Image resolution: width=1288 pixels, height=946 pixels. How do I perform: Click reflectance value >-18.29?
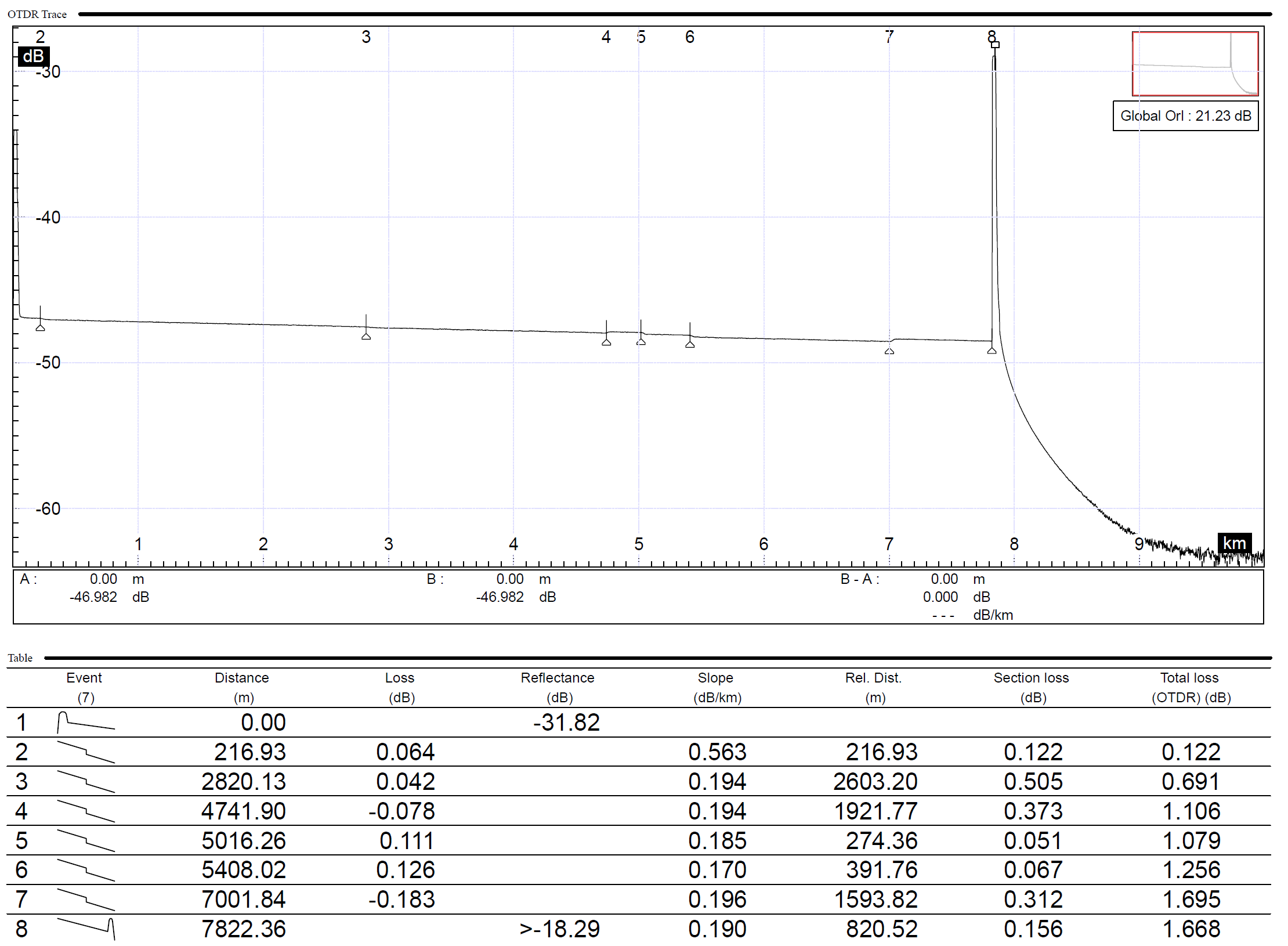[560, 929]
